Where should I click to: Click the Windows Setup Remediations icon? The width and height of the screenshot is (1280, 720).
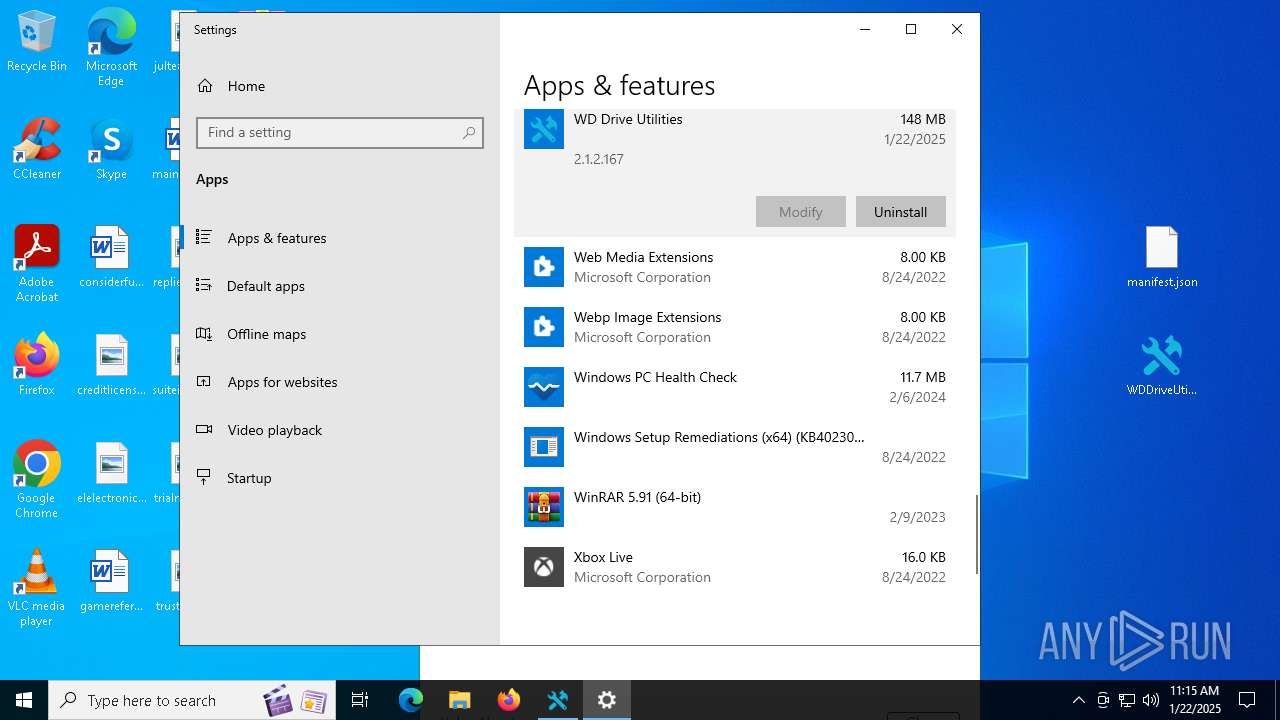coord(544,447)
